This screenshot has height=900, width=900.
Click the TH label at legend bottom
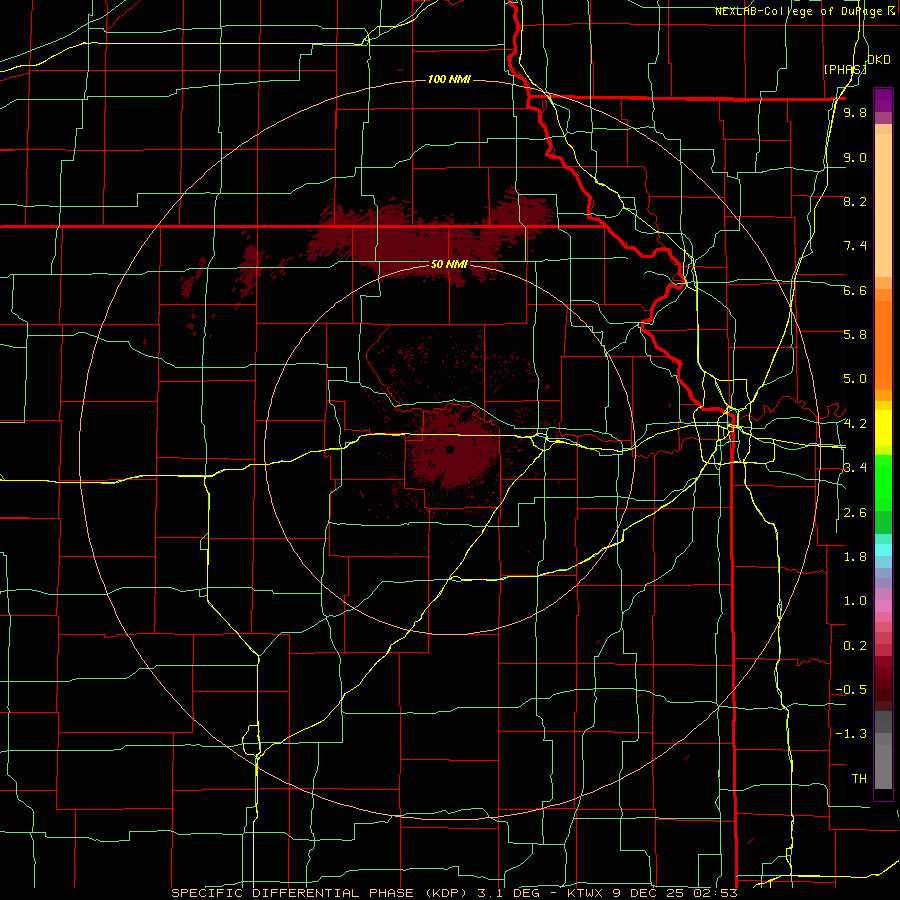(x=859, y=779)
